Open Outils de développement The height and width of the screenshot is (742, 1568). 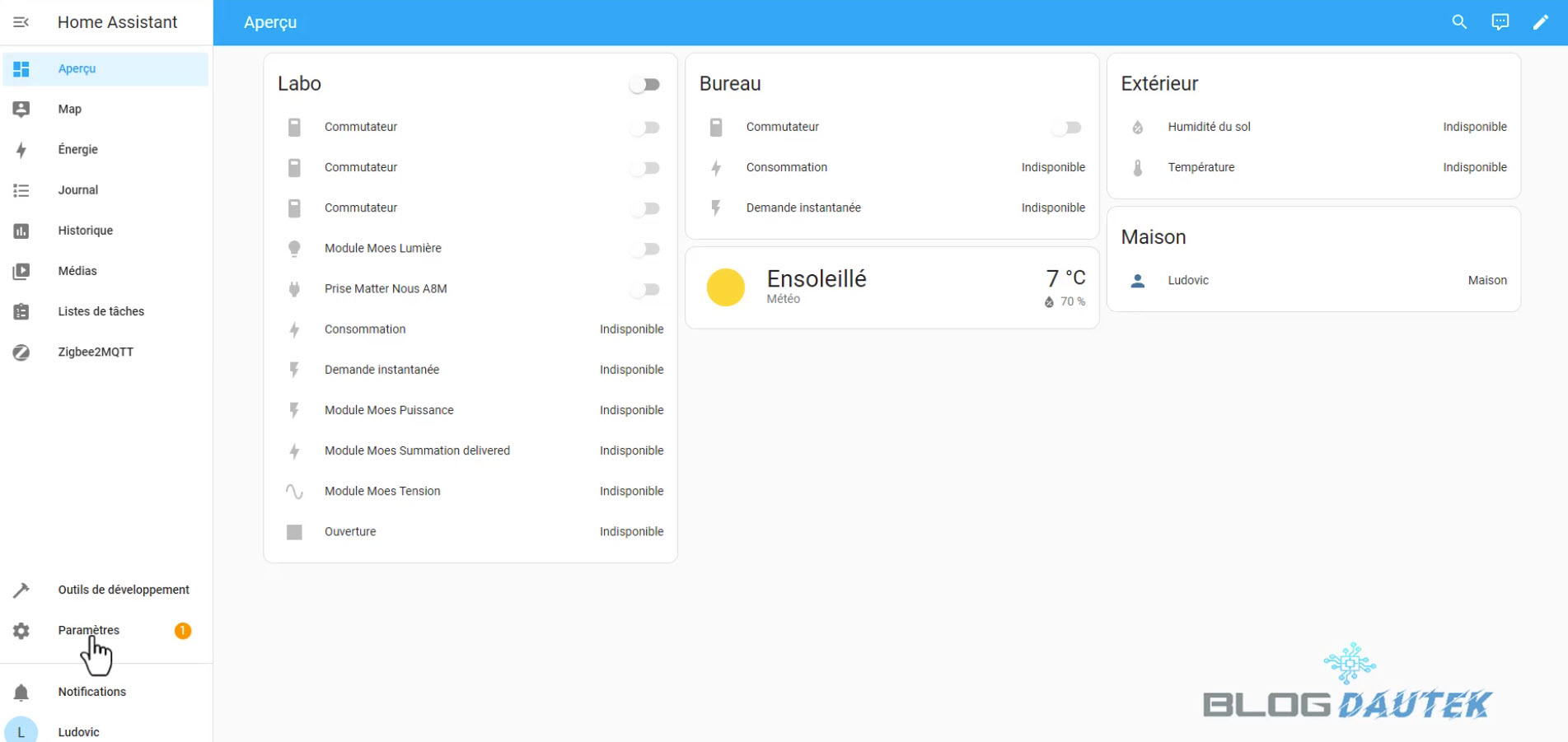pyautogui.click(x=124, y=590)
